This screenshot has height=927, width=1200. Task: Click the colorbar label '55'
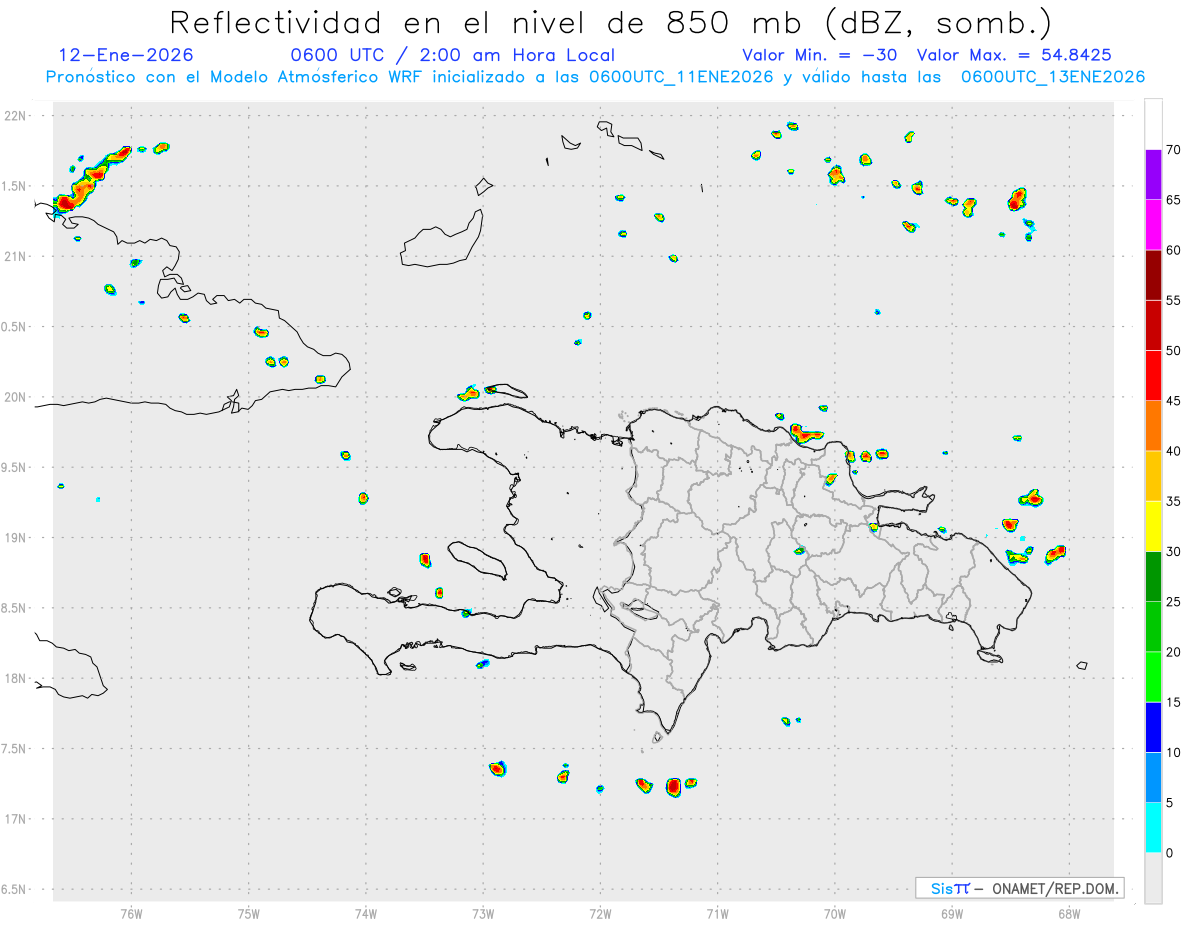1173,300
